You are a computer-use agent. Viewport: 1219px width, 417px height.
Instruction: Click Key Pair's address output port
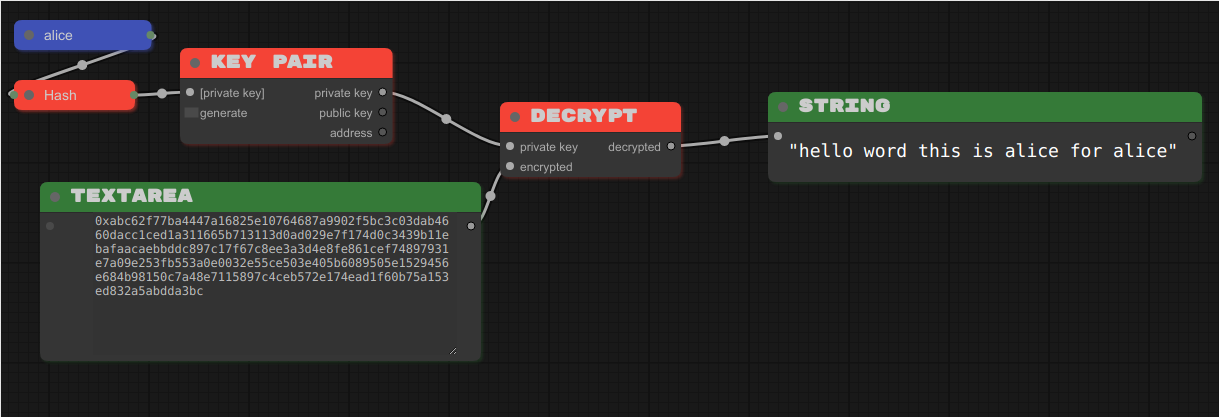pos(382,133)
